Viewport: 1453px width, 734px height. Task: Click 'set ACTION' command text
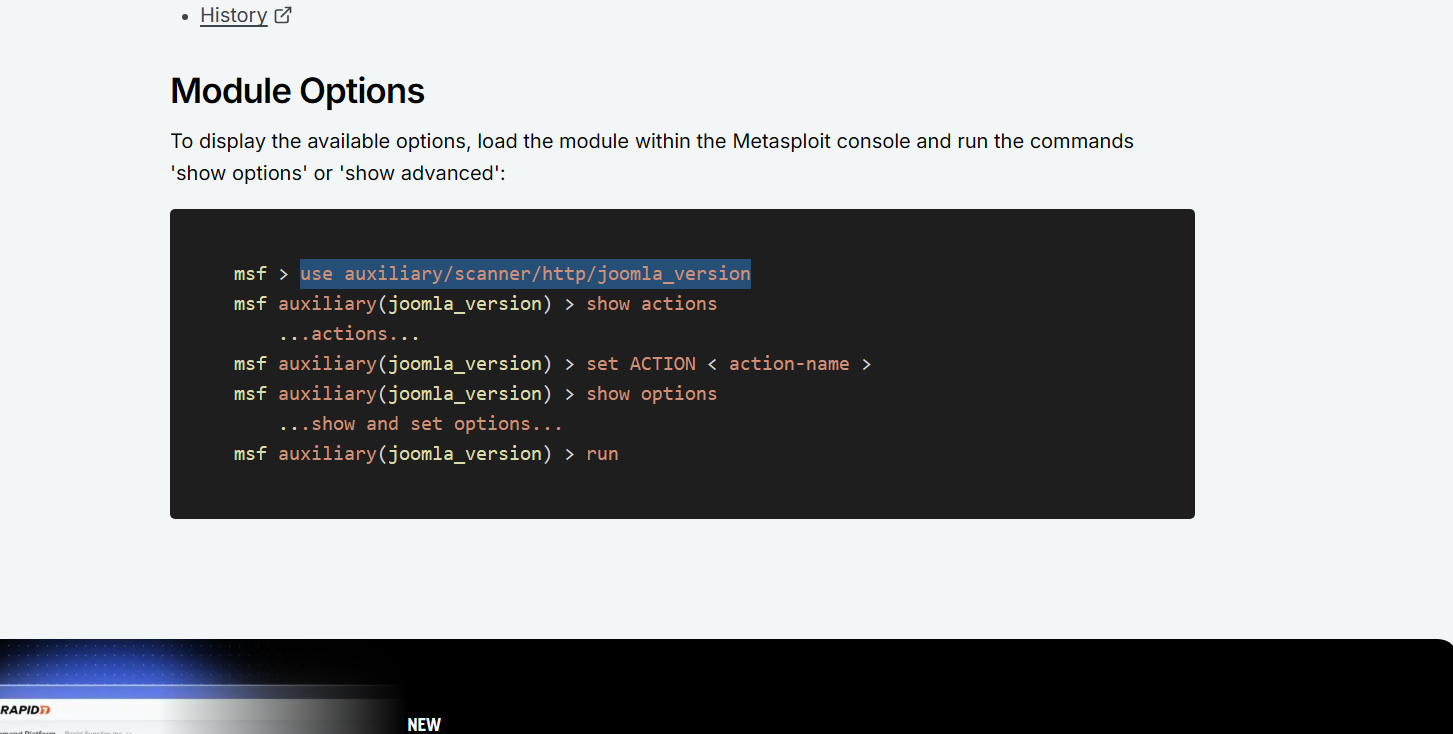click(640, 363)
